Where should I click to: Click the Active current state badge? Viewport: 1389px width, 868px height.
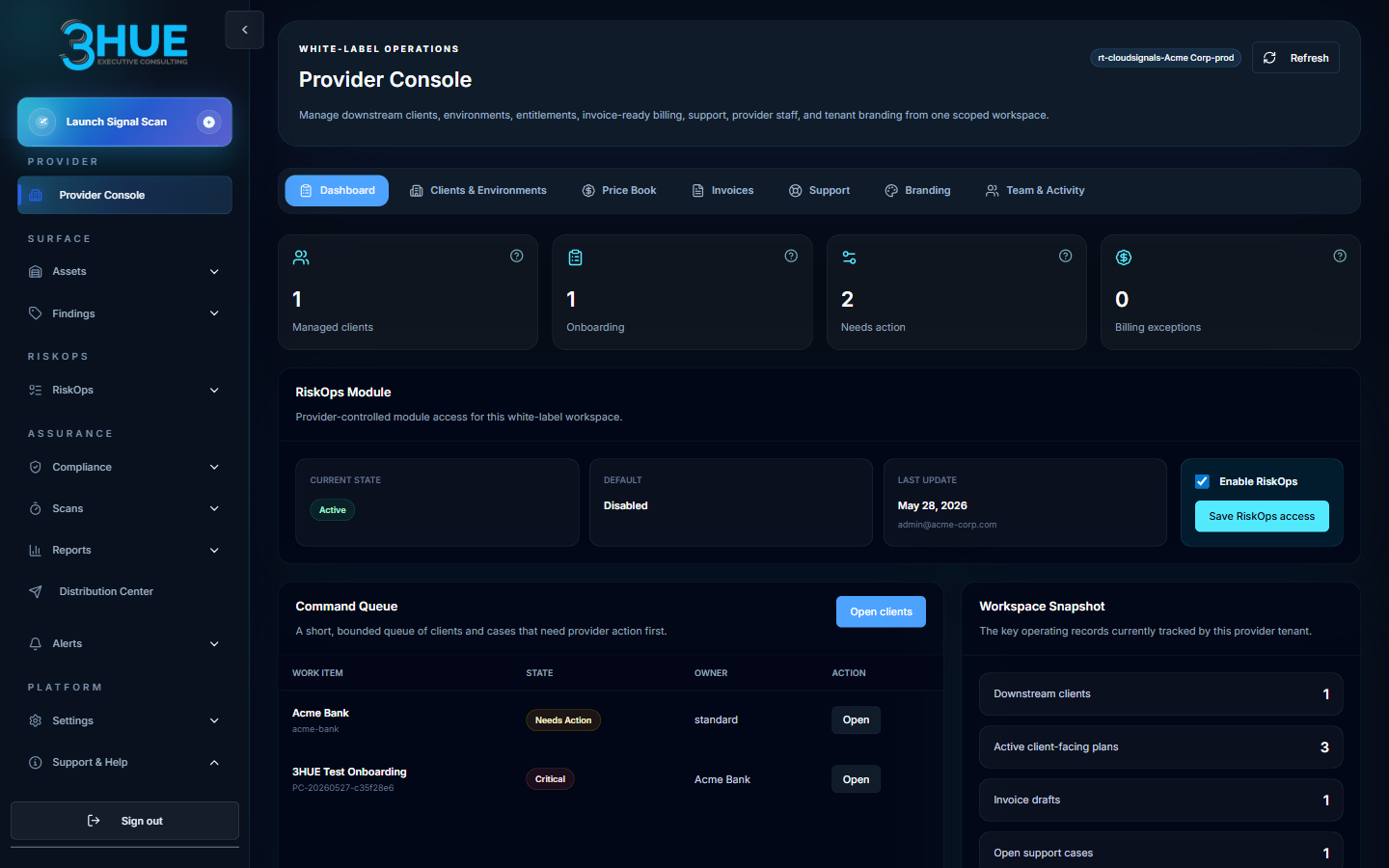[x=333, y=510]
